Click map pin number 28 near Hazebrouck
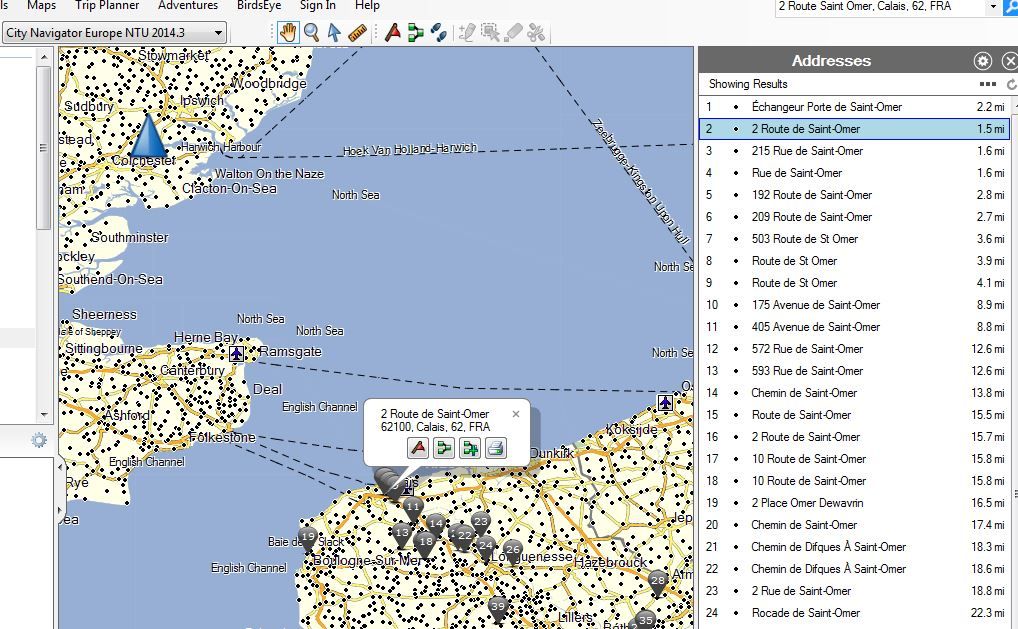 click(658, 583)
